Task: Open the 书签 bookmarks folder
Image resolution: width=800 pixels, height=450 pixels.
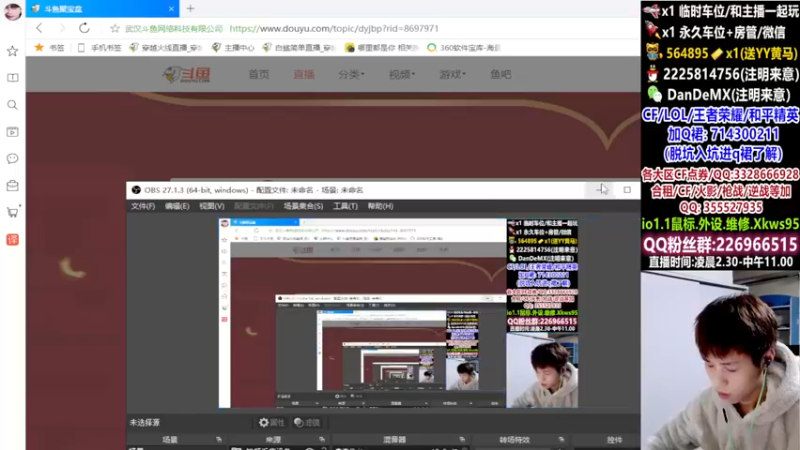Action: click(x=49, y=47)
